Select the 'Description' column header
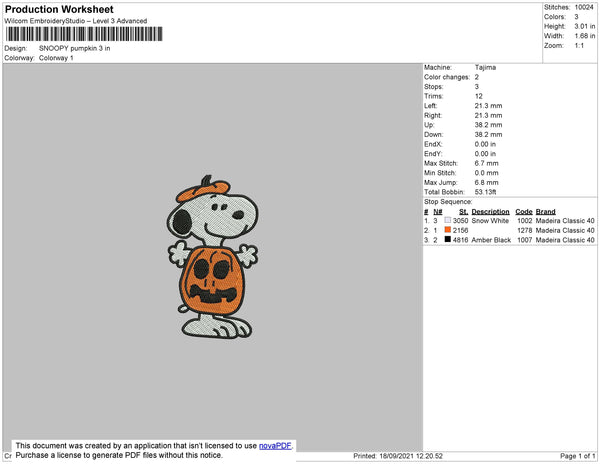 [x=491, y=212]
